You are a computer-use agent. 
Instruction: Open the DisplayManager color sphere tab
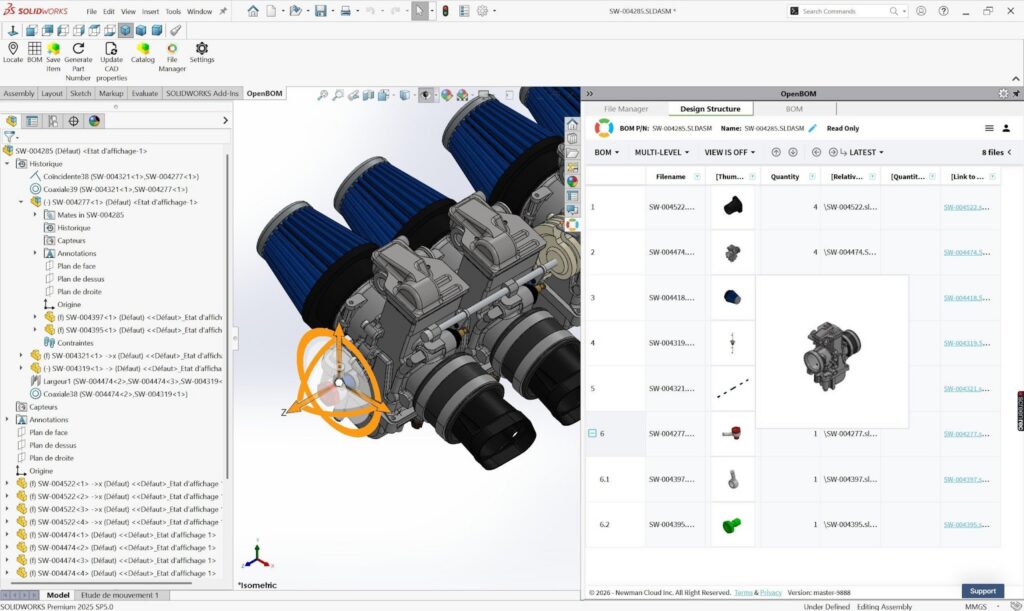(x=94, y=121)
